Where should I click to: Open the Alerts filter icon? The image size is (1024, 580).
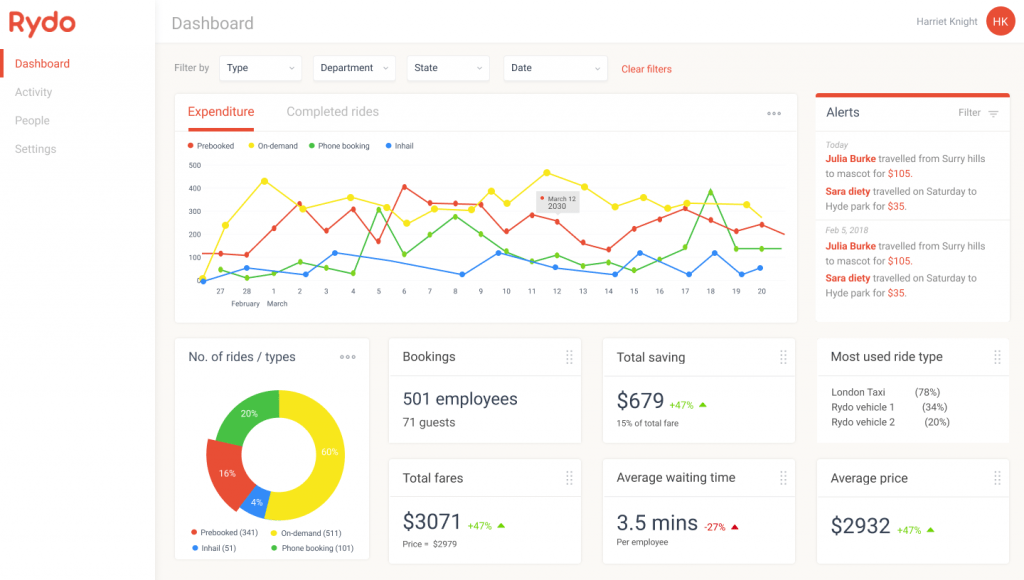pos(993,113)
